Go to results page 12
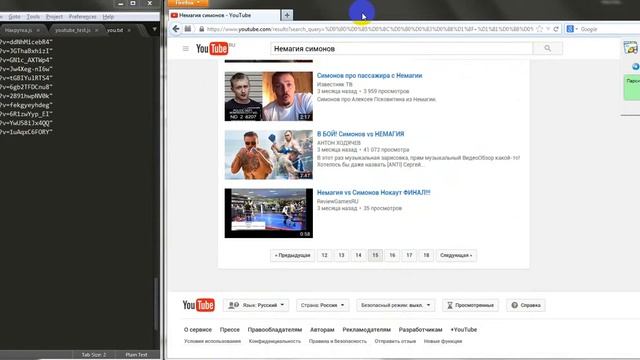Image resolution: width=640 pixels, height=360 pixels. click(324, 256)
